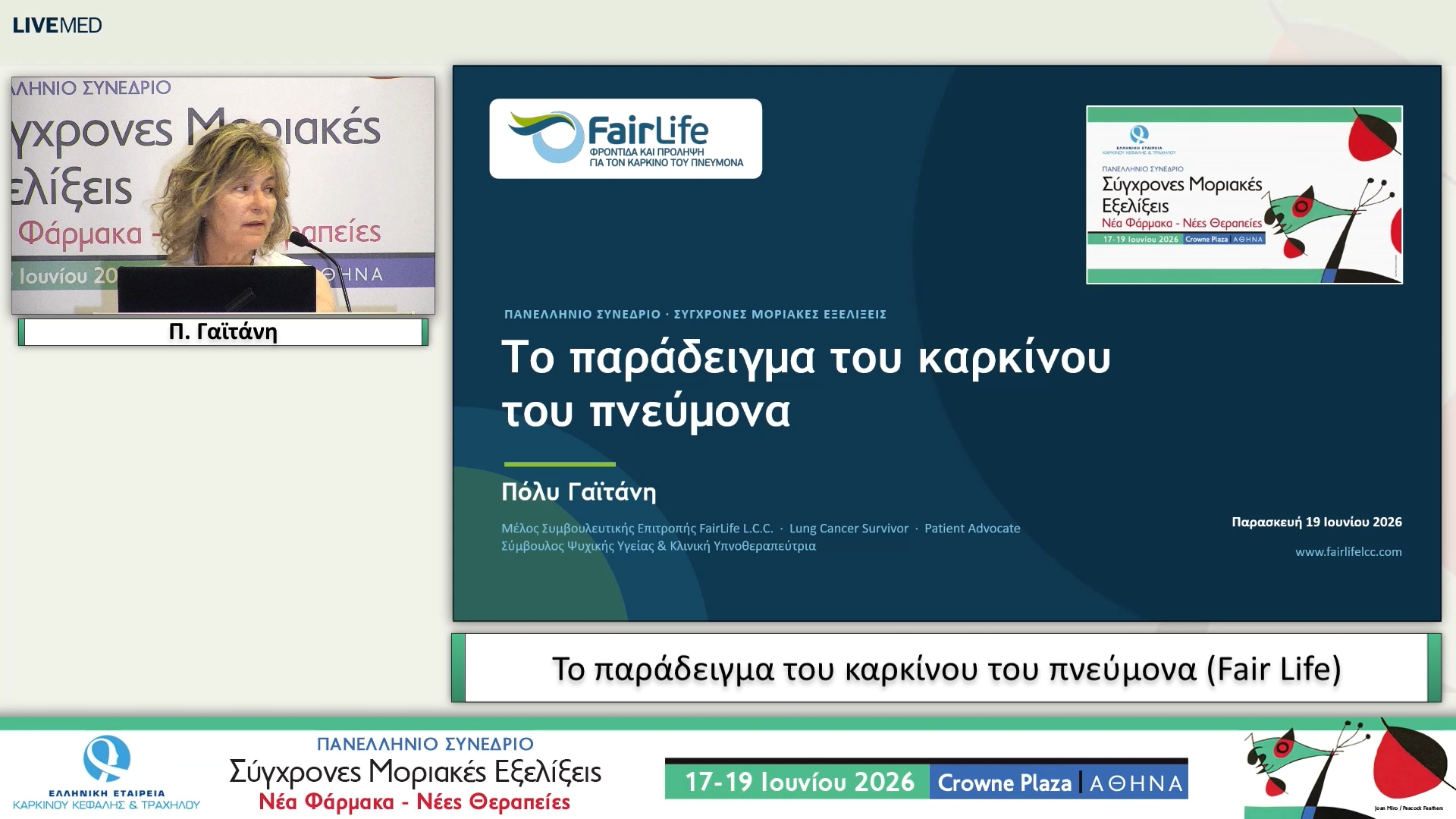The image size is (1456, 819).
Task: Click Σύμβουλος Ψυχικής Υγείας & Κλινική Υπνοθεραπεύτρια line
Action: click(x=658, y=546)
